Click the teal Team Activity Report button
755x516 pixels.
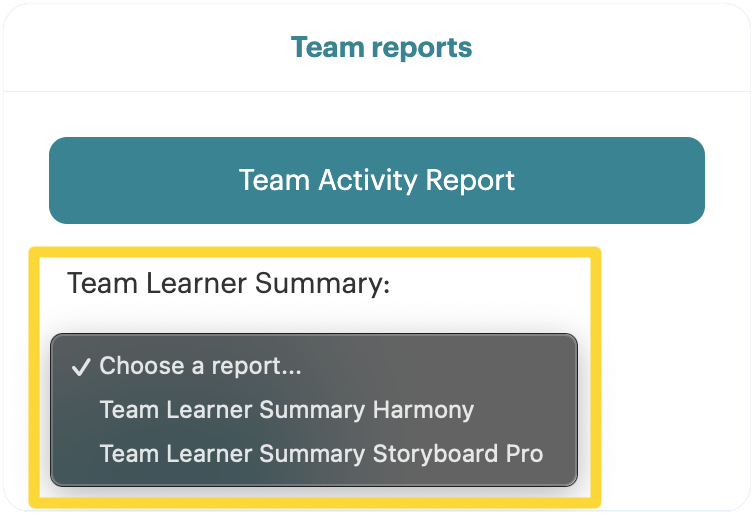[x=377, y=181]
